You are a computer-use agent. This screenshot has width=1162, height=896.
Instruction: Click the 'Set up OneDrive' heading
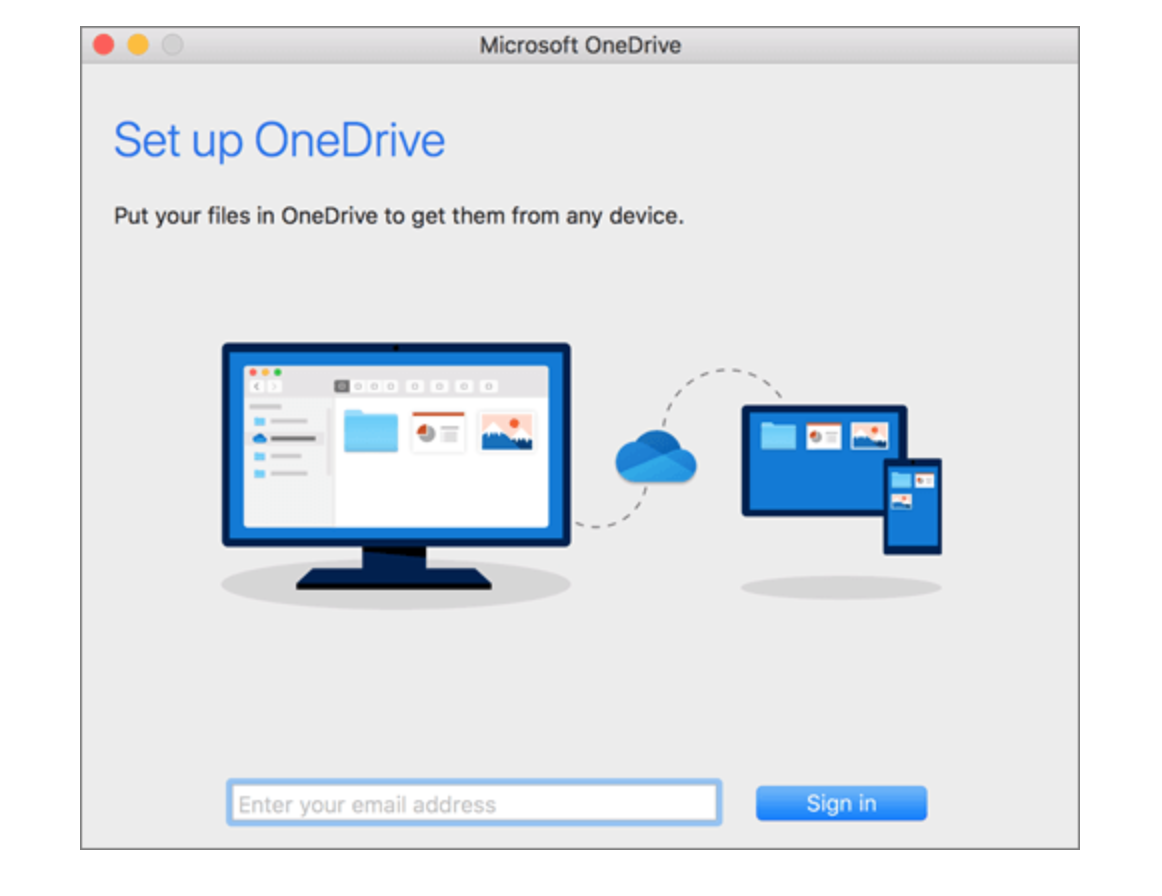click(x=279, y=141)
